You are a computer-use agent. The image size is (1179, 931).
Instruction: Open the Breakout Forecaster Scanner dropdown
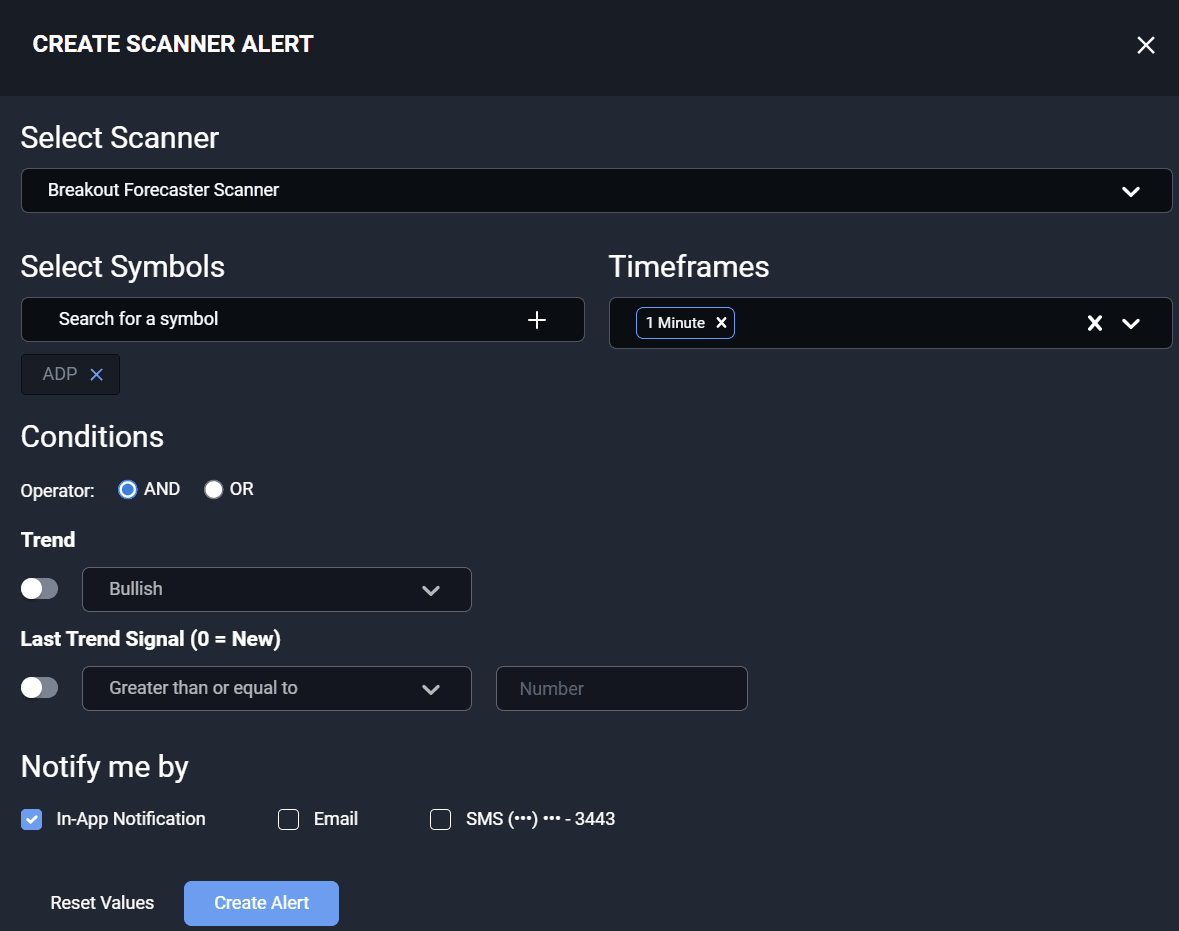click(596, 190)
